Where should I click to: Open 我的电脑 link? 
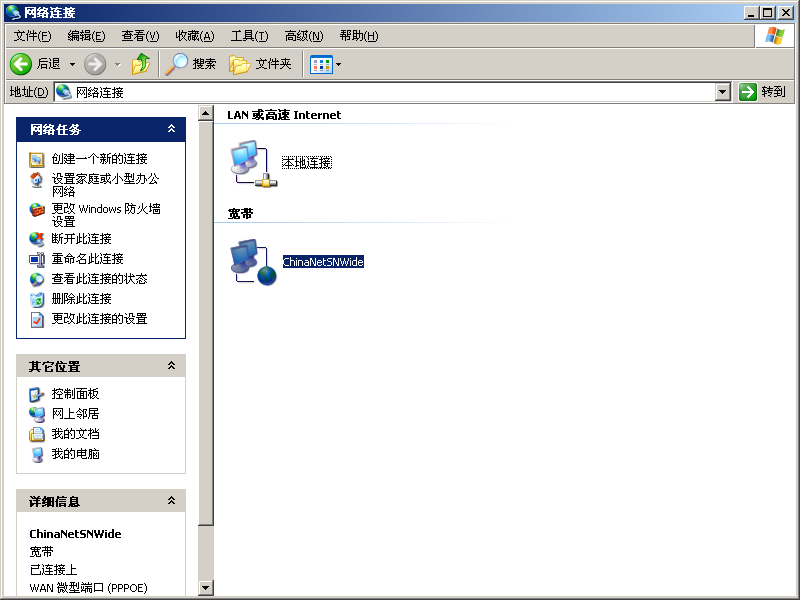[x=76, y=454]
